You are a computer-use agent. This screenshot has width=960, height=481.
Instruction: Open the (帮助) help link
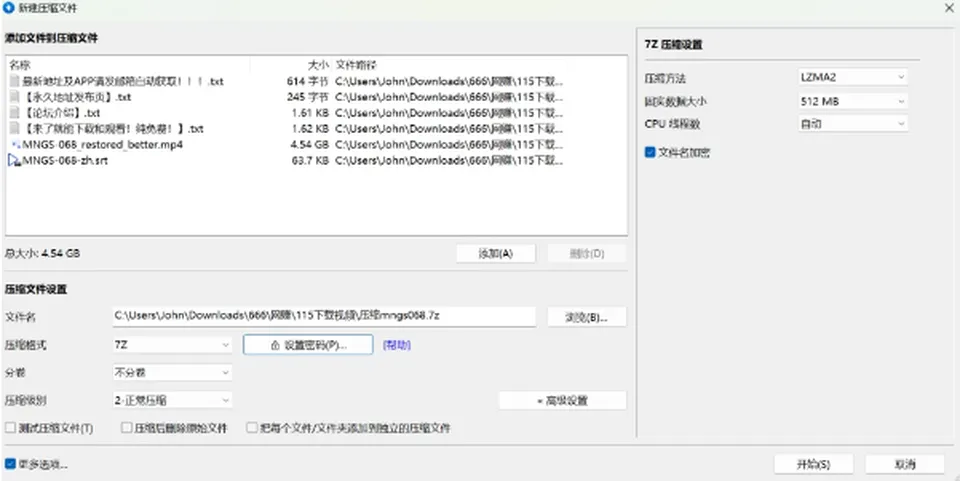tap(397, 345)
